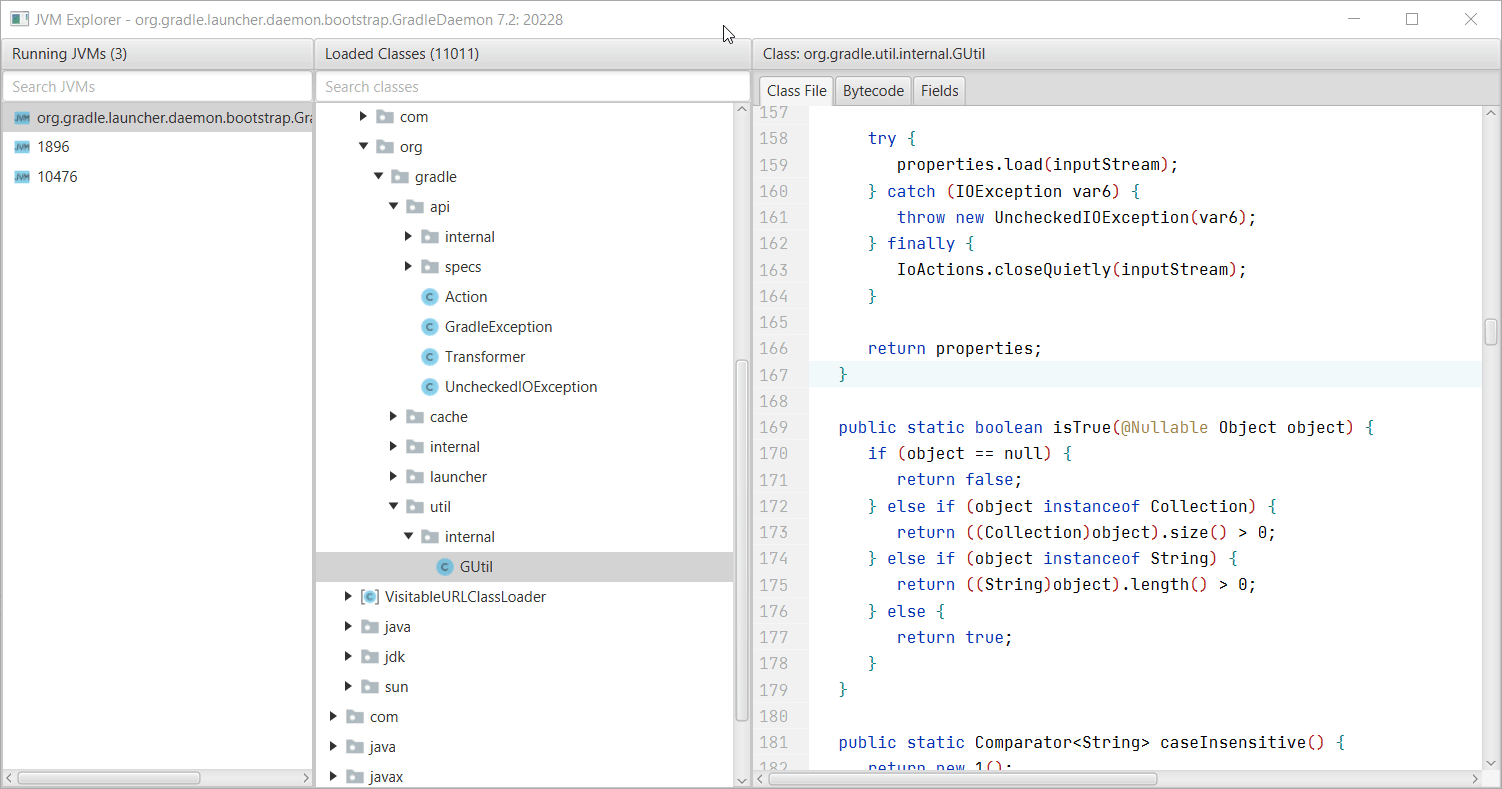Select the Class File tab
1502x789 pixels.
click(797, 90)
